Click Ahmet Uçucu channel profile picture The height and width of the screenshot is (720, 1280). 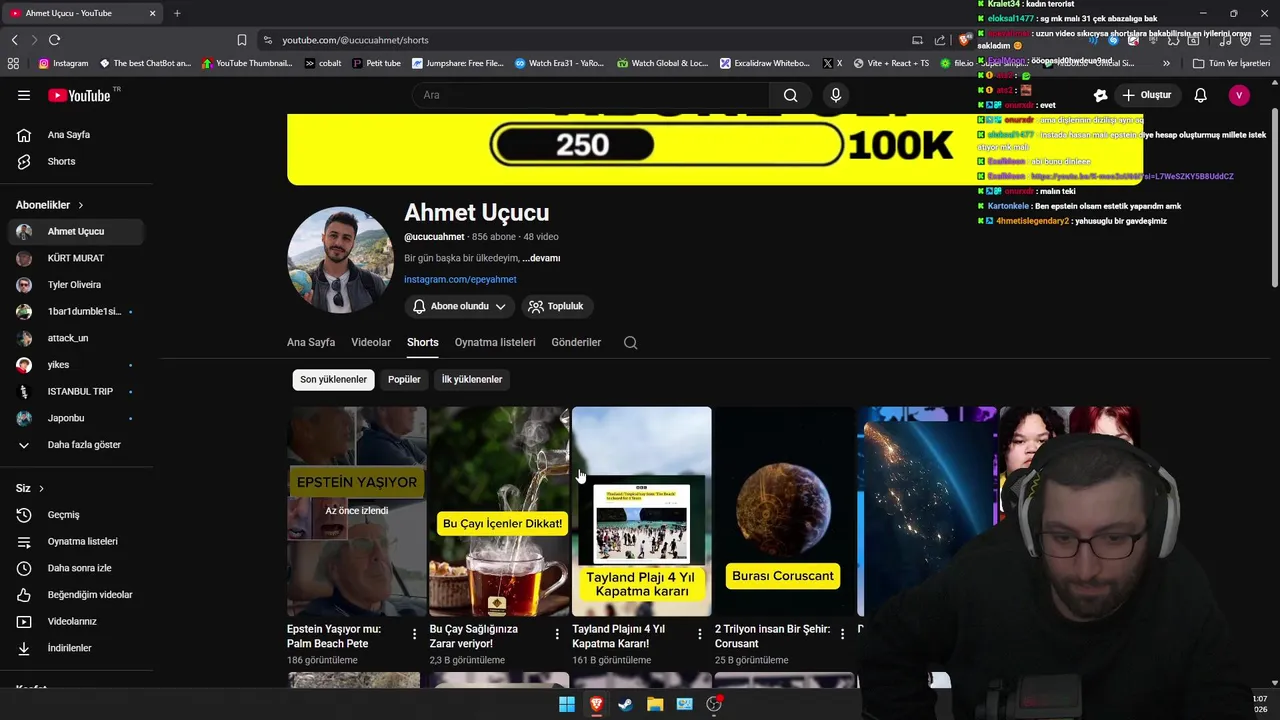point(340,260)
